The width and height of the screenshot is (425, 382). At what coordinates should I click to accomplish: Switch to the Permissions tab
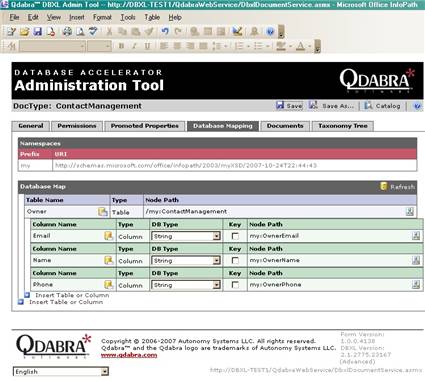pyautogui.click(x=77, y=126)
